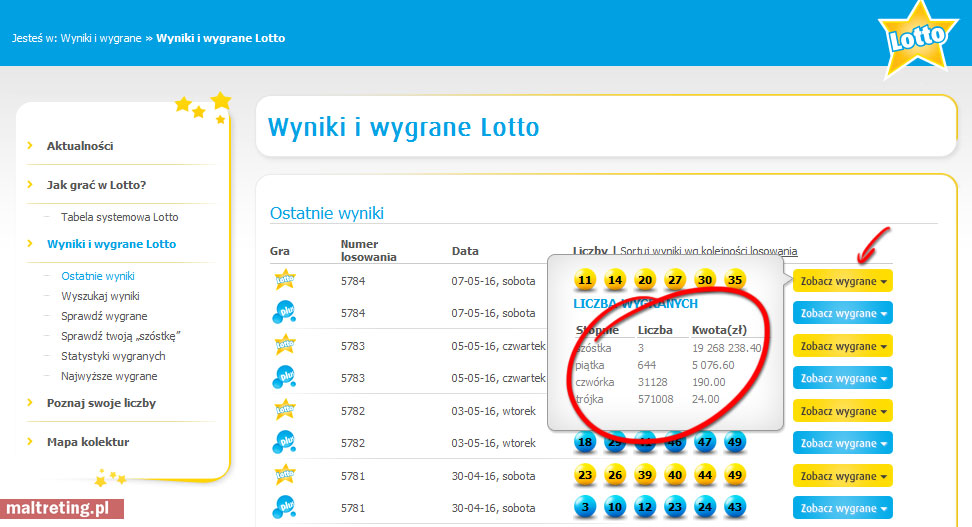Go to Ostatnie wyniki submenu link
Viewport: 972px width, 527px height.
point(98,276)
